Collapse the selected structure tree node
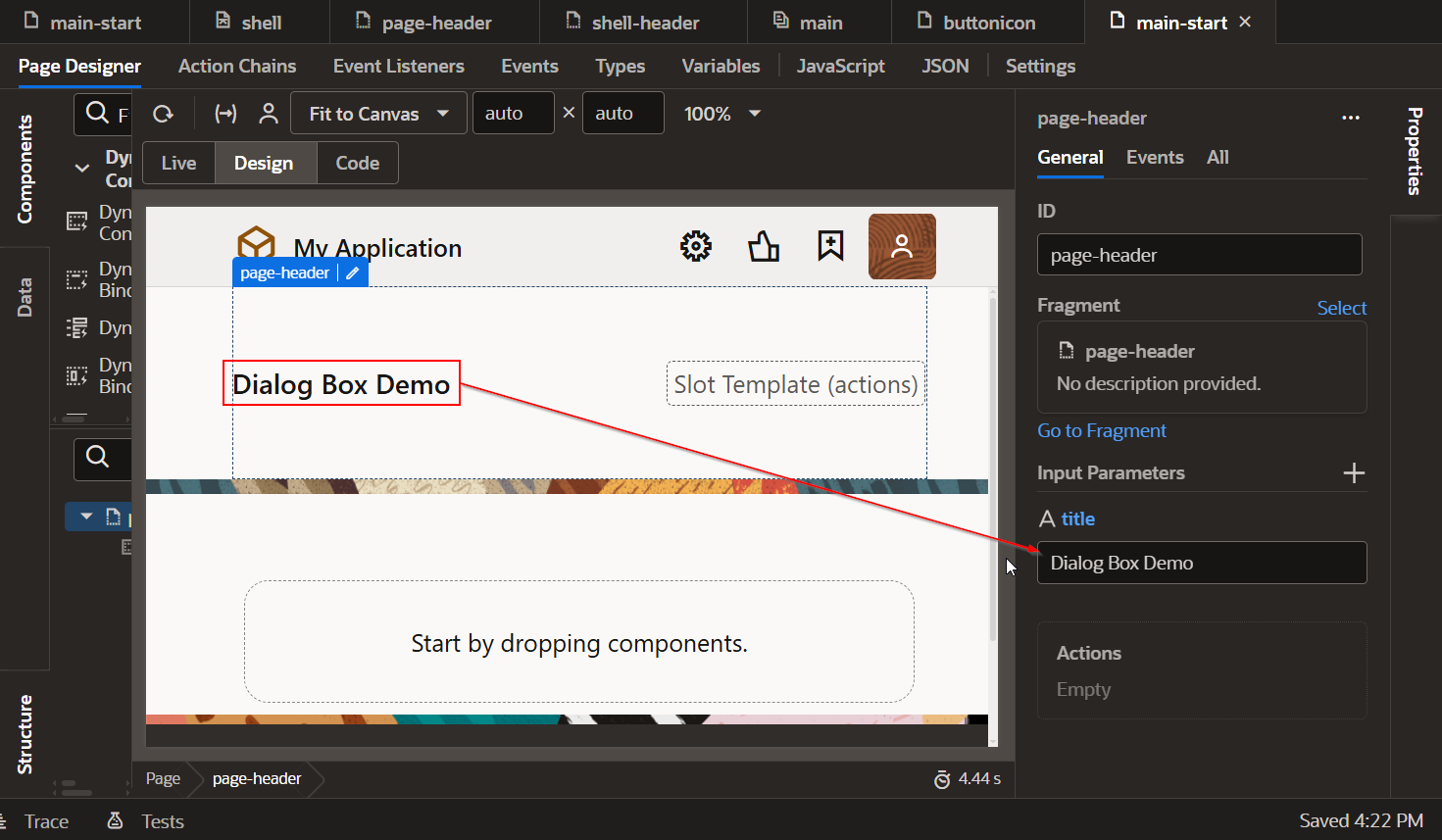The width and height of the screenshot is (1442, 840). [x=86, y=516]
